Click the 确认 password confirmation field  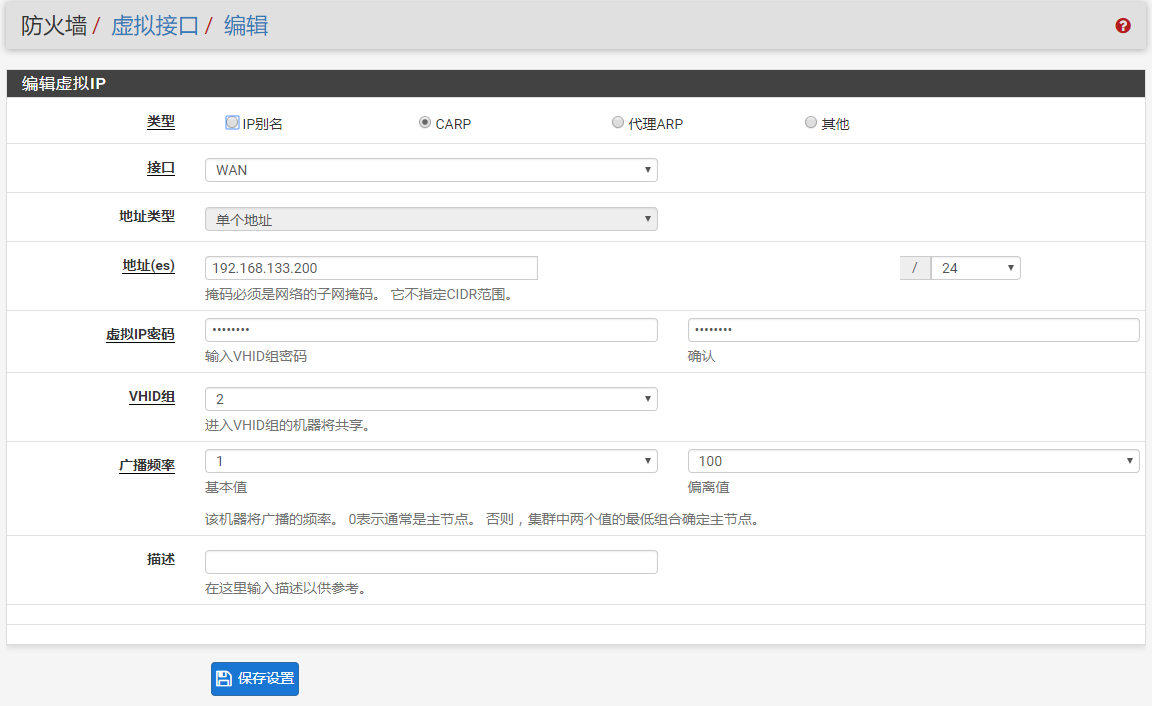pos(913,330)
